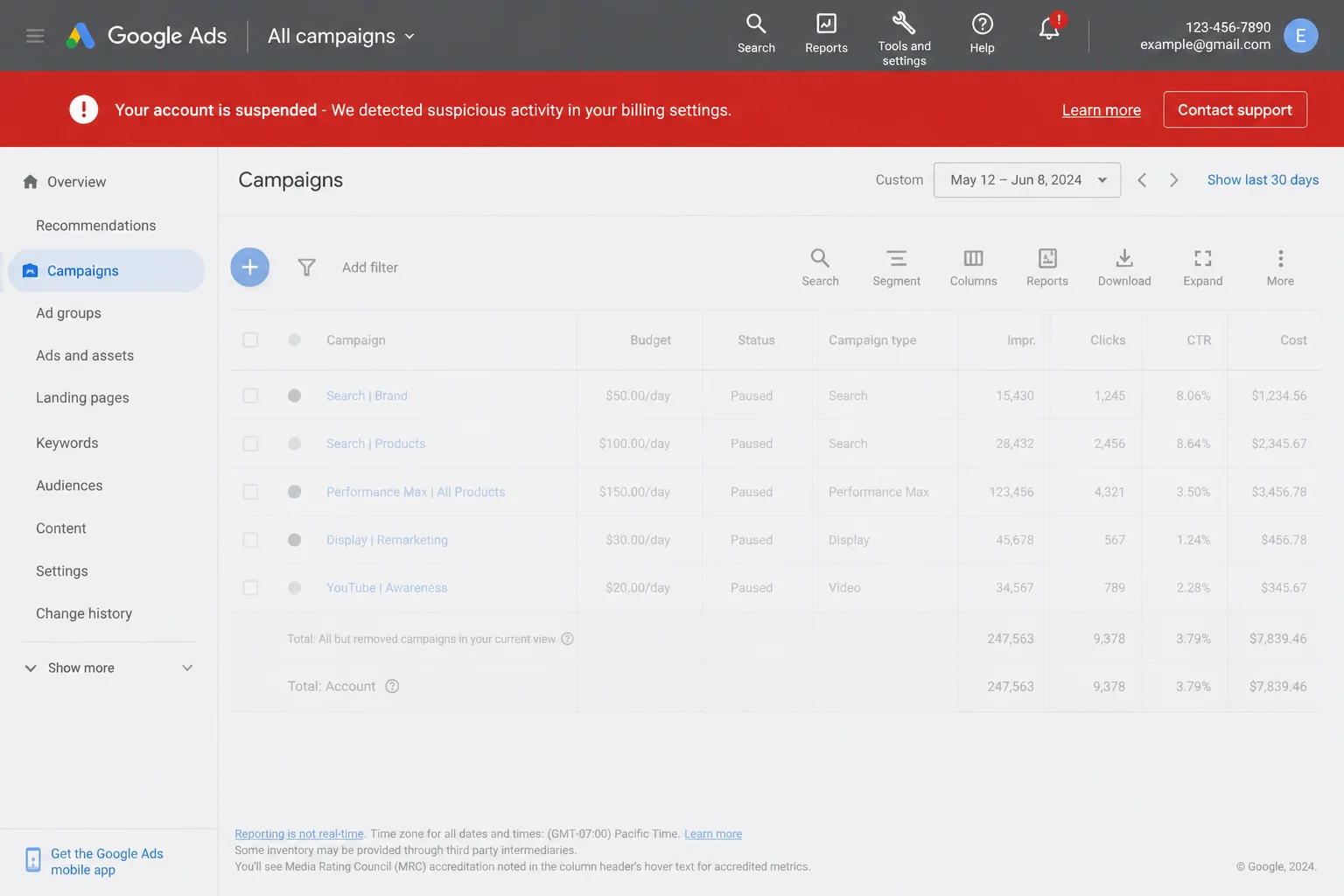Click the Add filter field
Viewport: 1344px width, 896px height.
pyautogui.click(x=370, y=268)
